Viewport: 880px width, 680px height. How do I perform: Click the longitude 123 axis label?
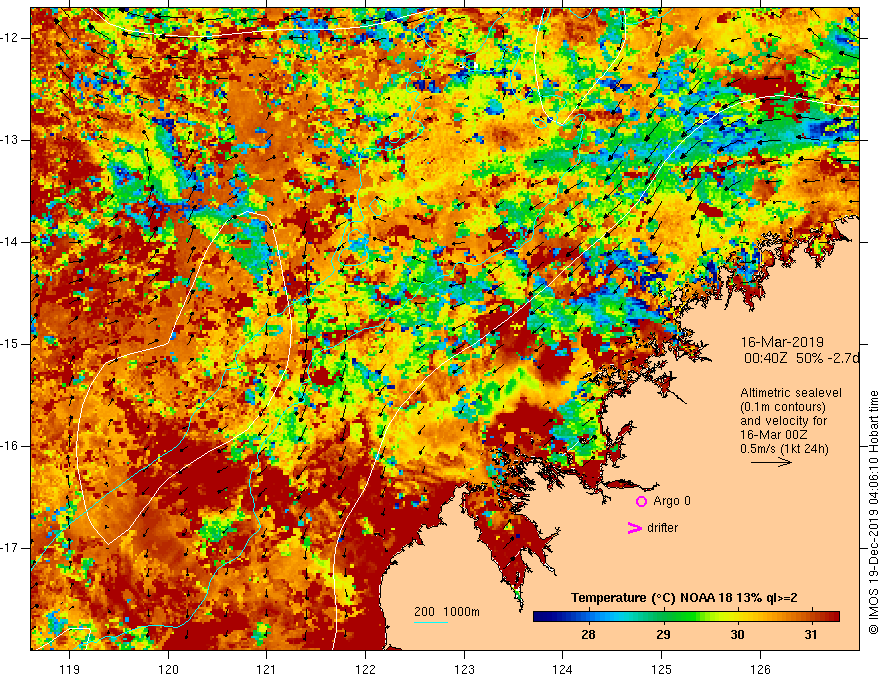464,669
